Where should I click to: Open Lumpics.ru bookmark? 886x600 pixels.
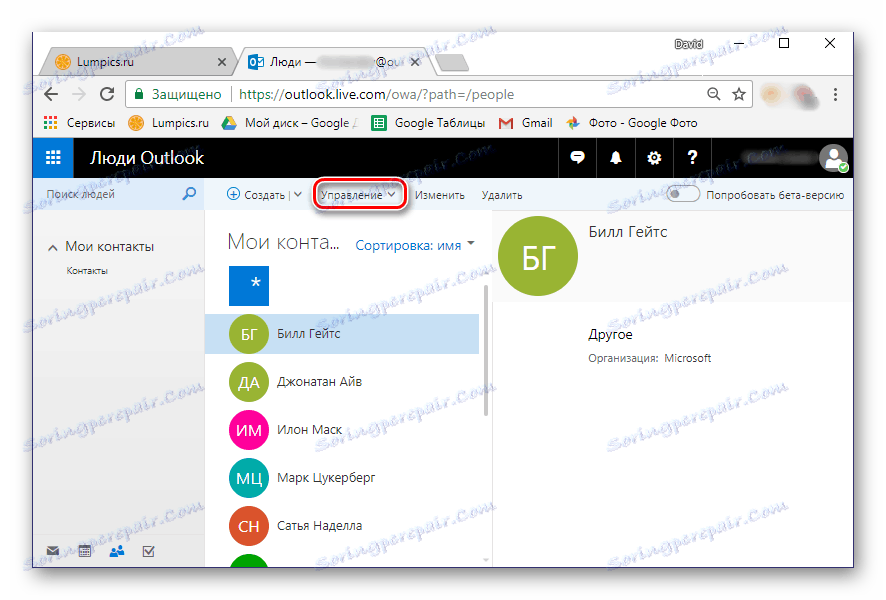pos(168,123)
